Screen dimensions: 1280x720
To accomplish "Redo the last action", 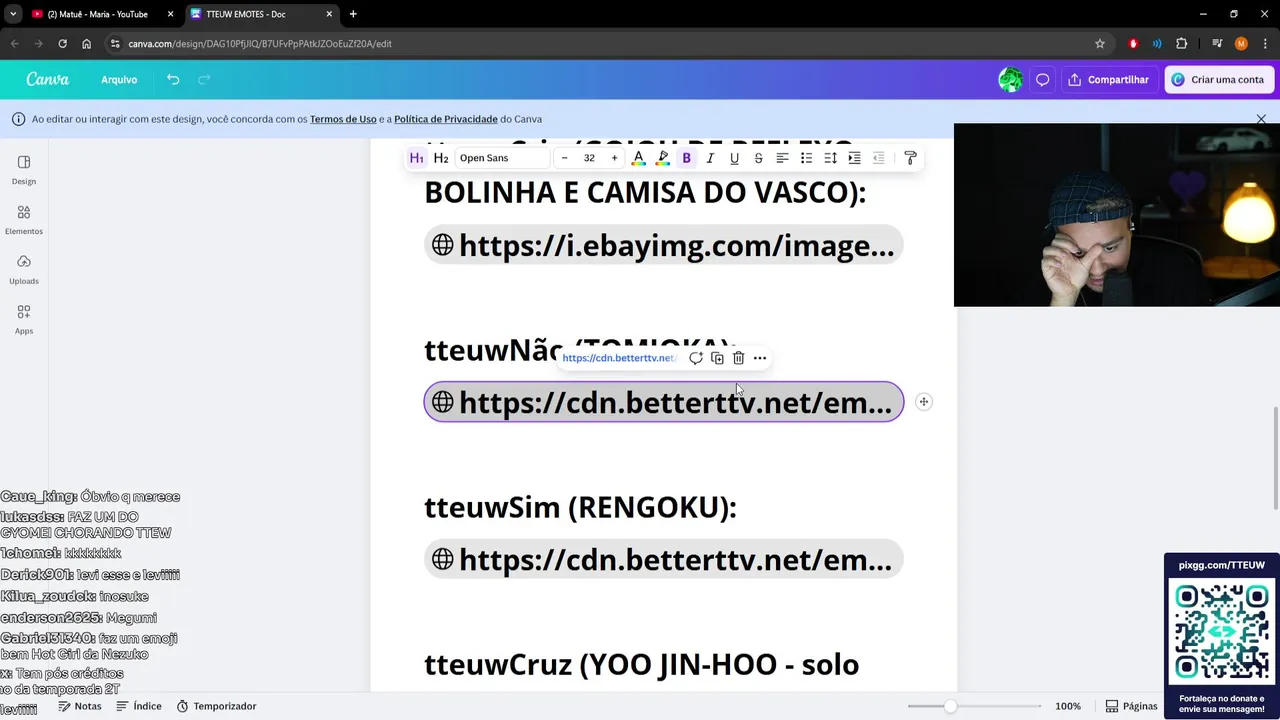I will (204, 80).
